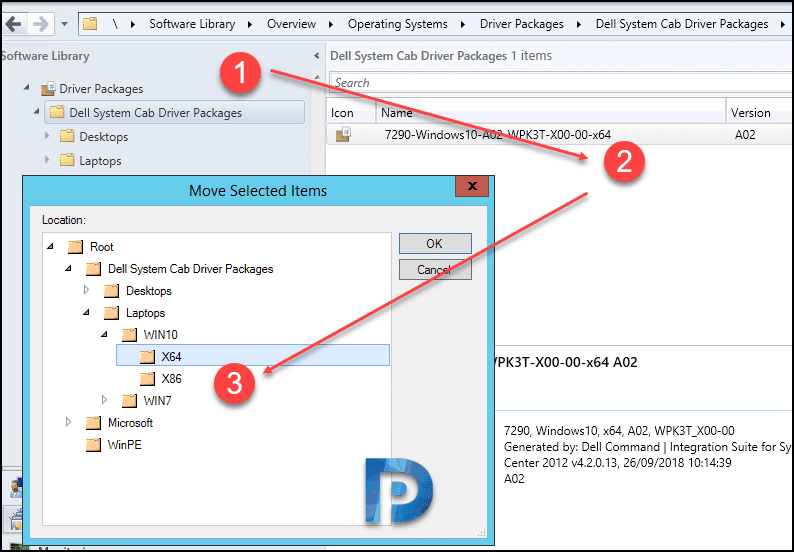Sort list by Version column header
The height and width of the screenshot is (552, 794).
click(759, 112)
